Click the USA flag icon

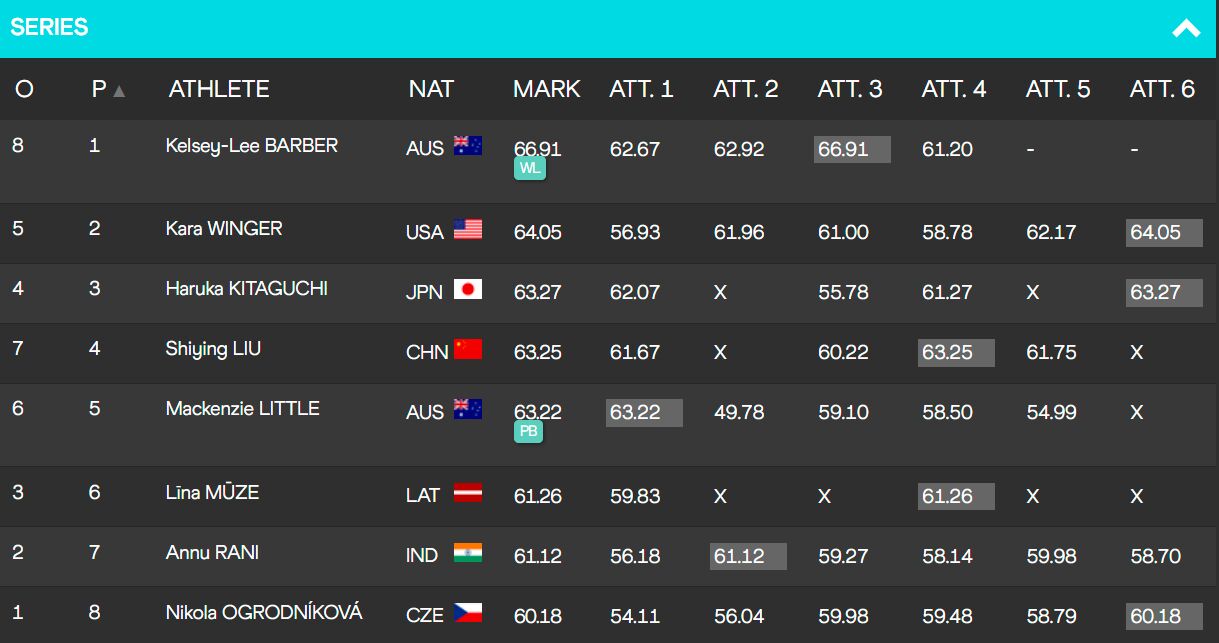point(468,230)
